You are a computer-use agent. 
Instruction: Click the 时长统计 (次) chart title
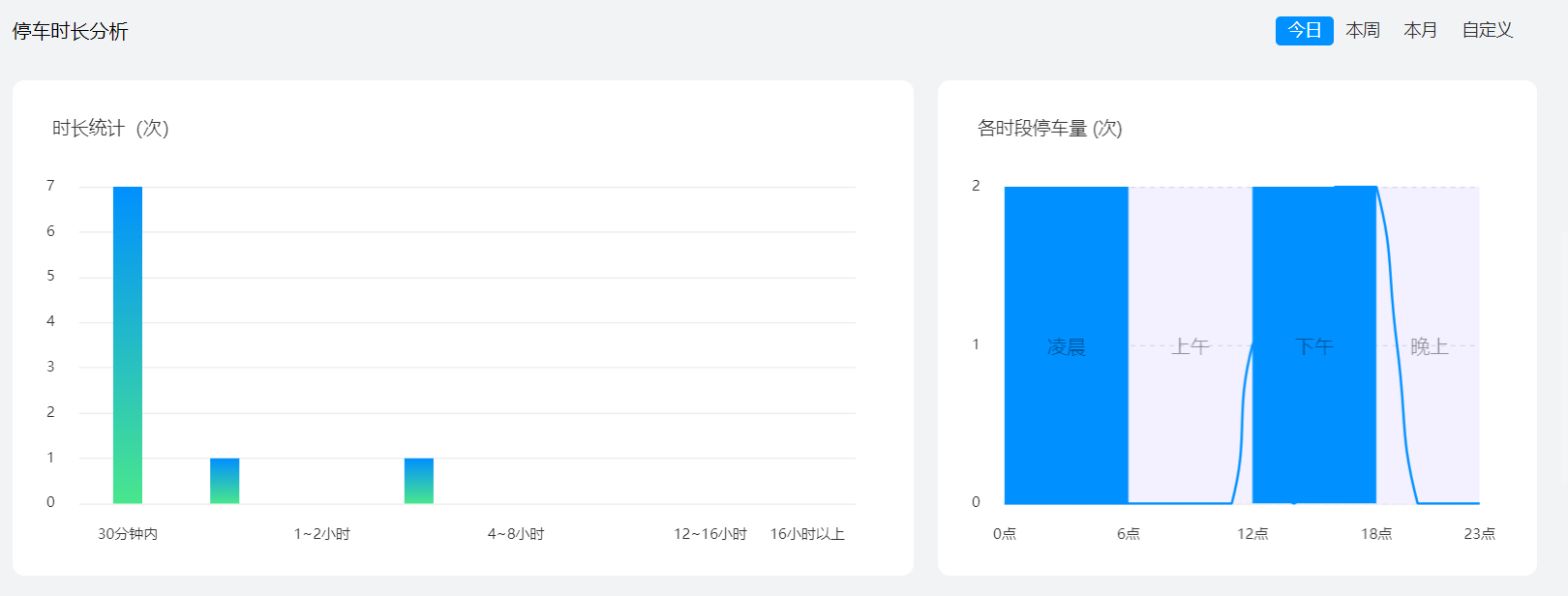(110, 129)
